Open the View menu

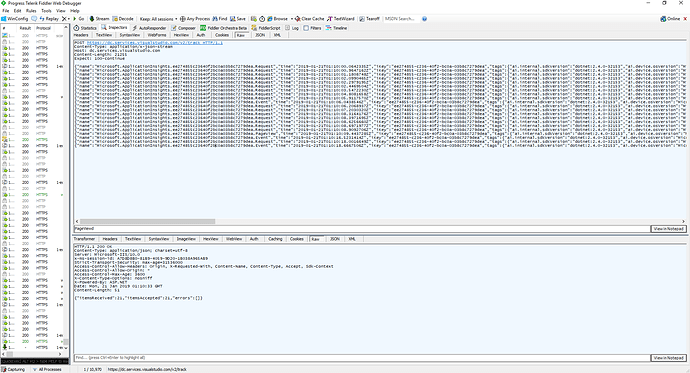pyautogui.click(x=61, y=11)
